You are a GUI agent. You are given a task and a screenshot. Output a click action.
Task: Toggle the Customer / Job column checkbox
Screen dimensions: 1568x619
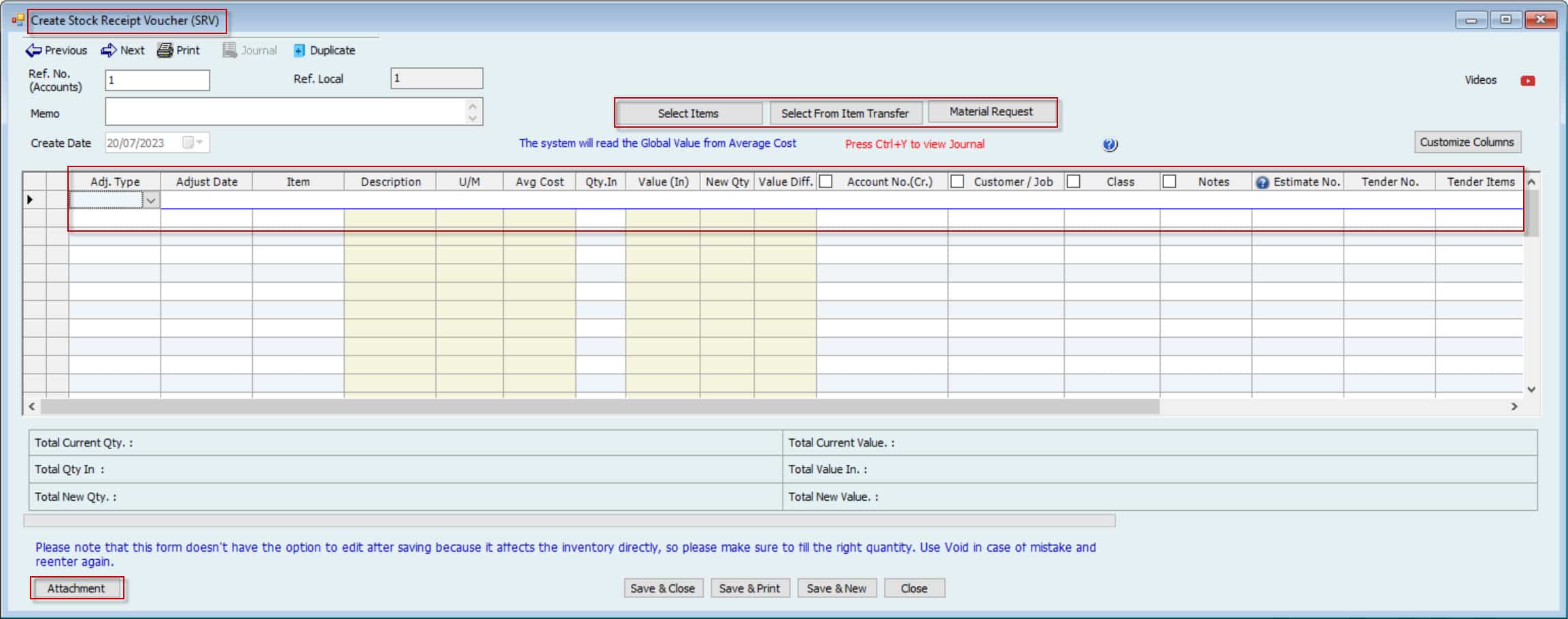957,181
